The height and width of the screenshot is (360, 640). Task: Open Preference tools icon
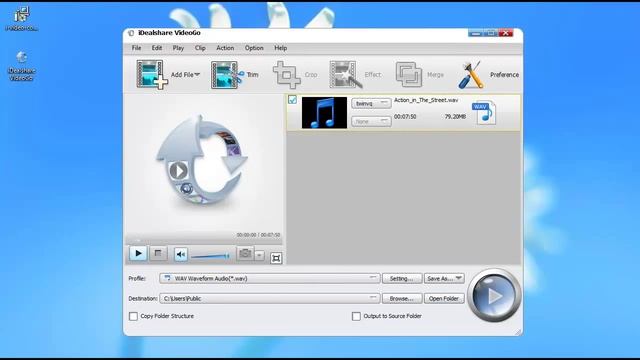(471, 75)
